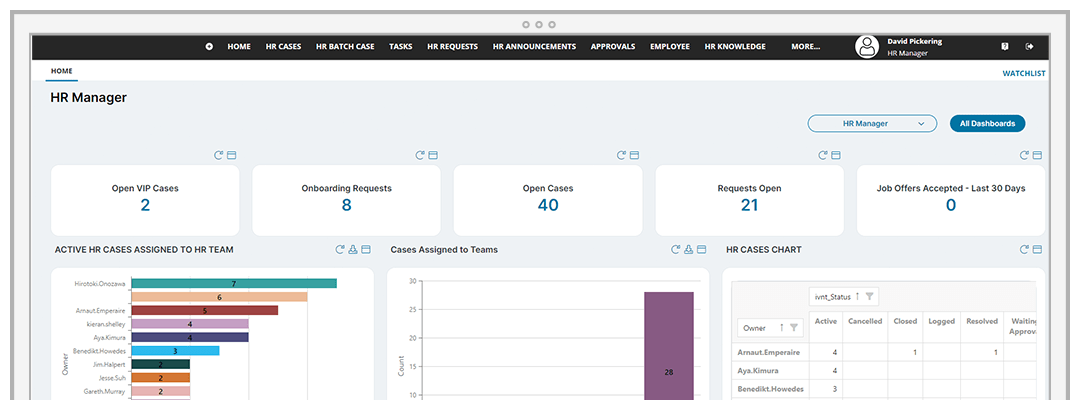Refresh the Open VIP Cases widget
Screen dimensions: 1080x400
[x=219, y=155]
